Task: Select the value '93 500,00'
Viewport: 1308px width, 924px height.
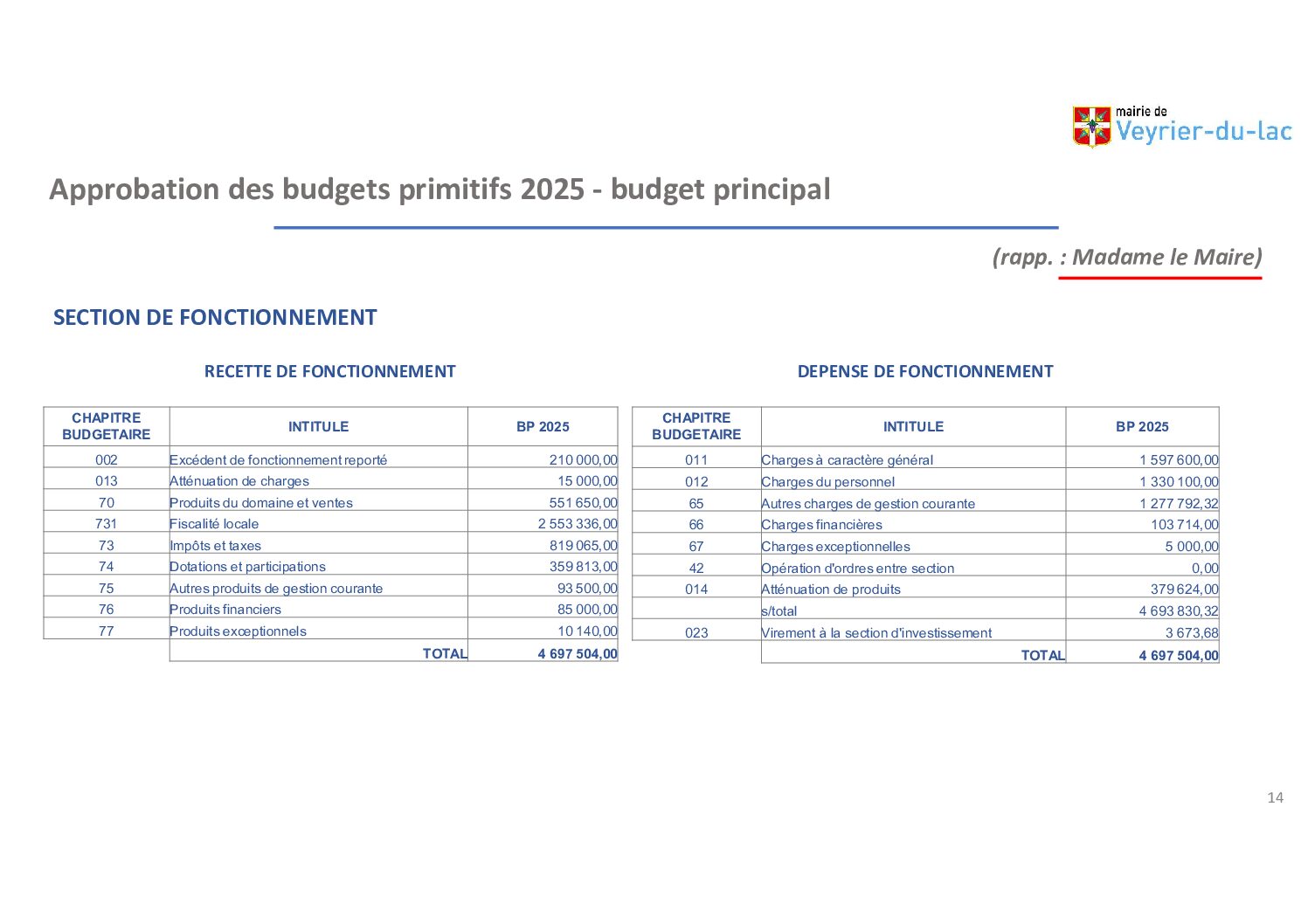Action: (587, 589)
